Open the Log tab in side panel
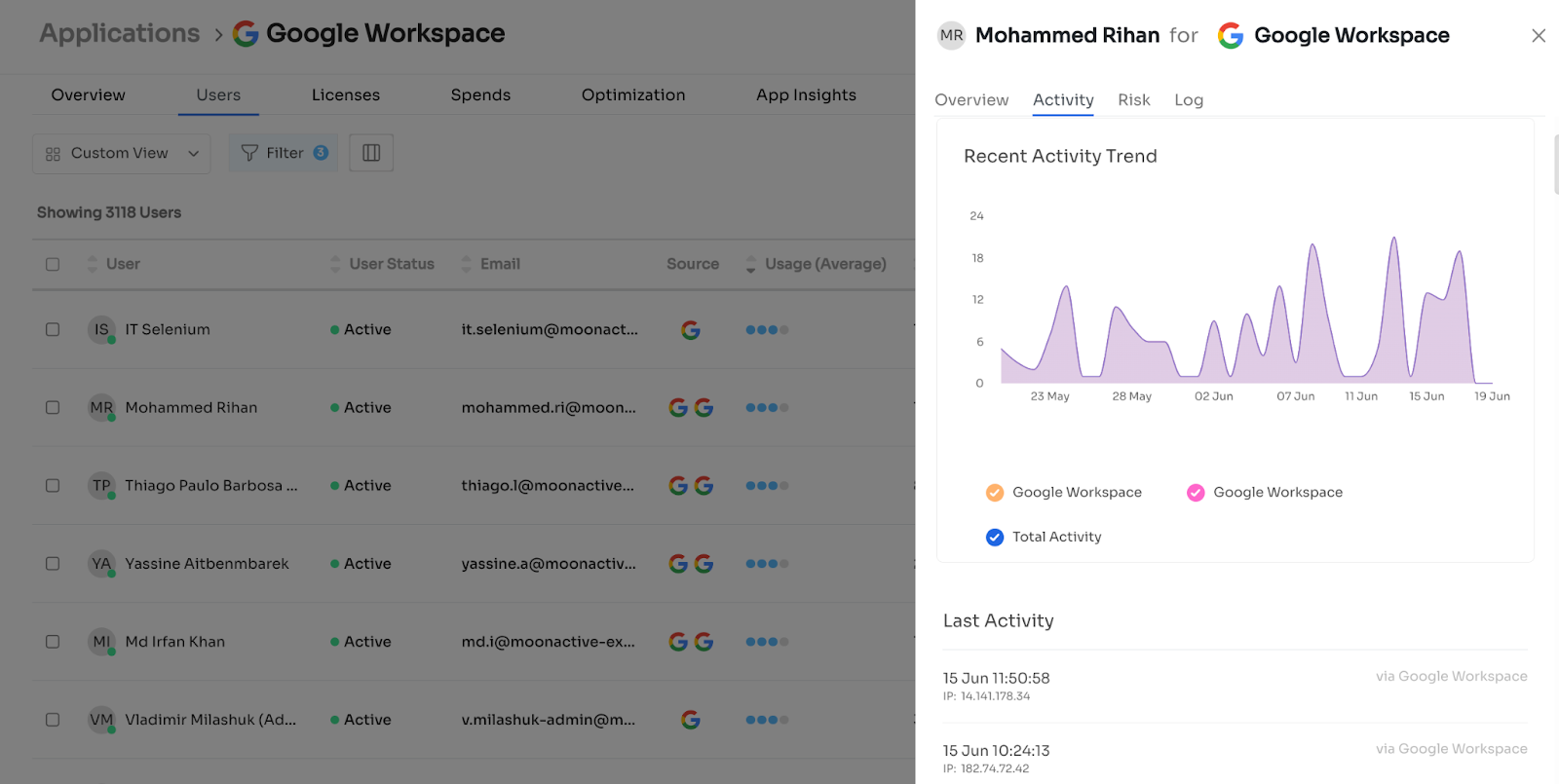This screenshot has width=1559, height=784. coord(1189,100)
